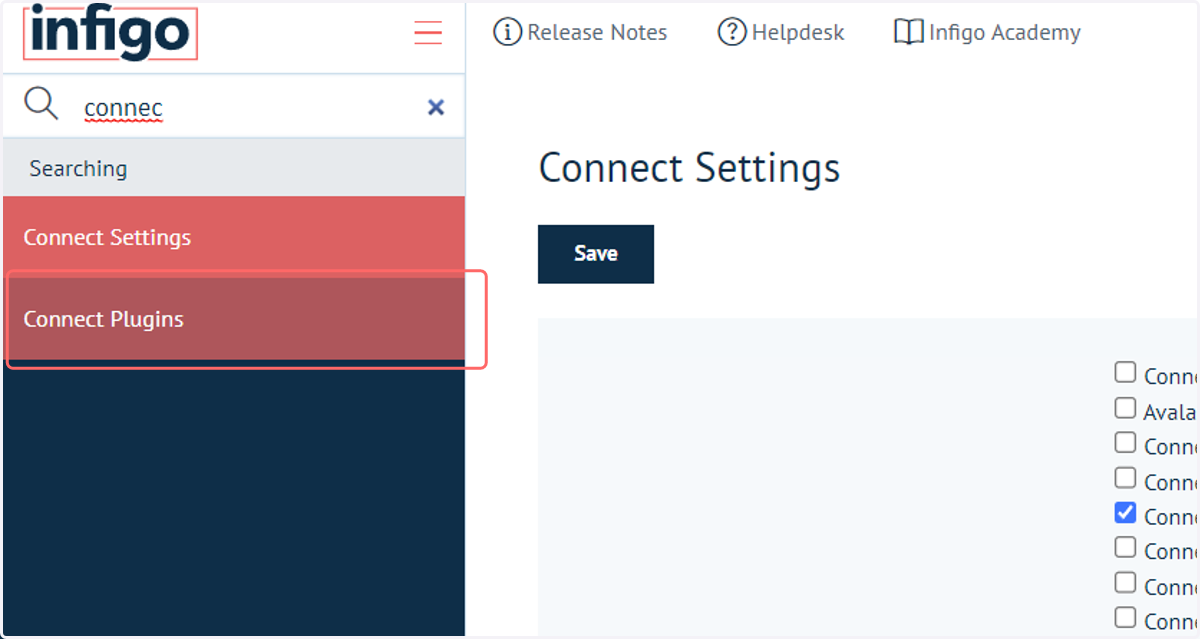The width and height of the screenshot is (1200, 639).
Task: Tick the first checkbox in the list
Action: pyautogui.click(x=1125, y=373)
